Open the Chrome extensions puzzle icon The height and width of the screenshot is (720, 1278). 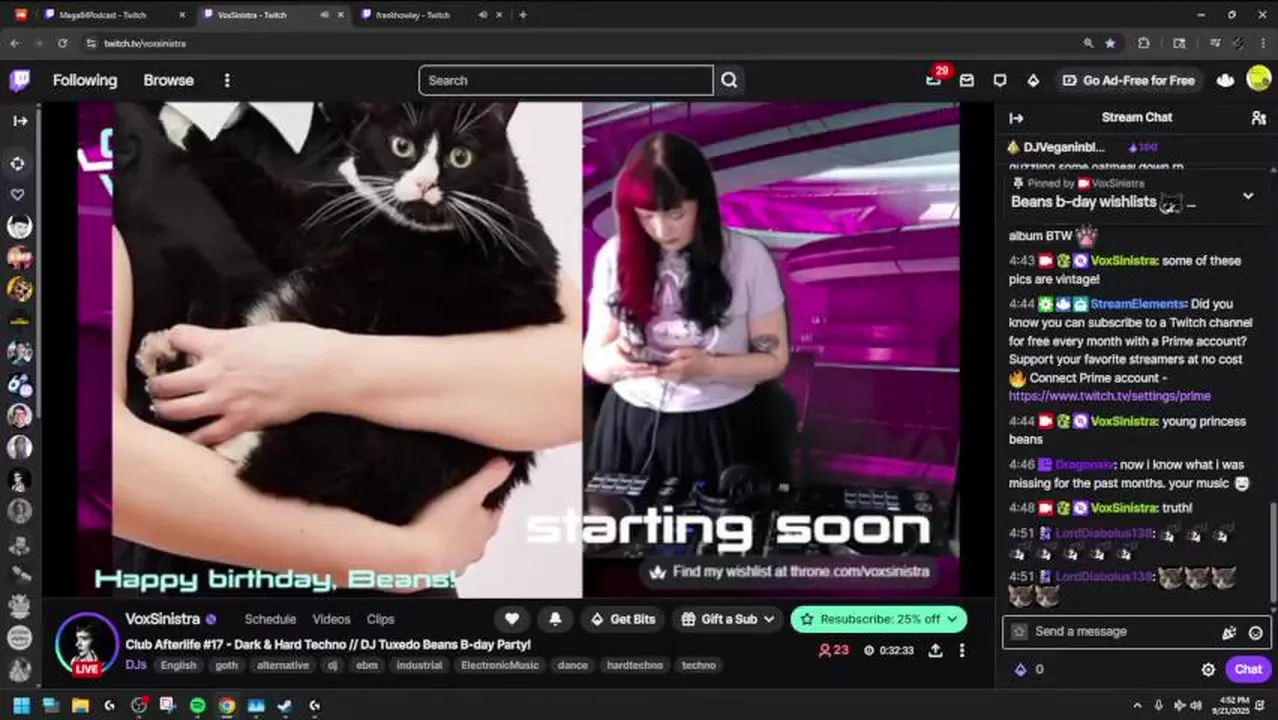point(1144,43)
